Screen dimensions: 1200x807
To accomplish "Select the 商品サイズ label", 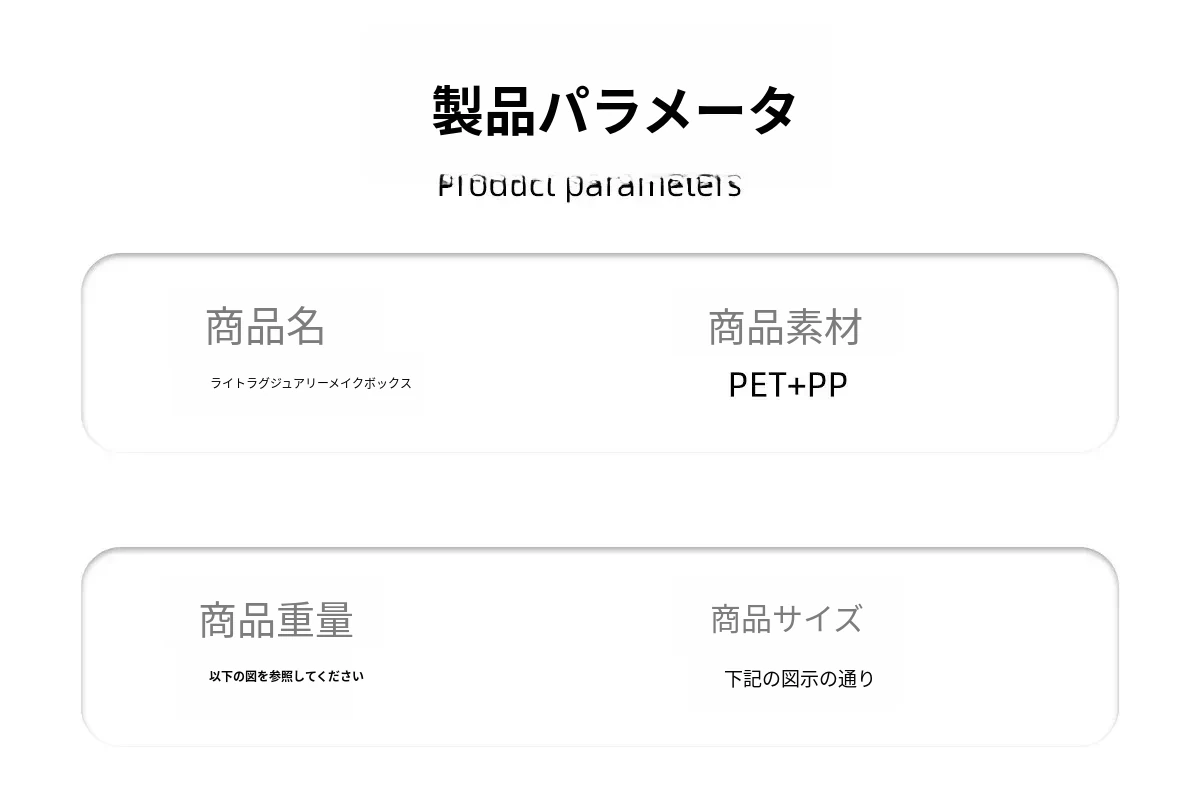I will click(786, 619).
